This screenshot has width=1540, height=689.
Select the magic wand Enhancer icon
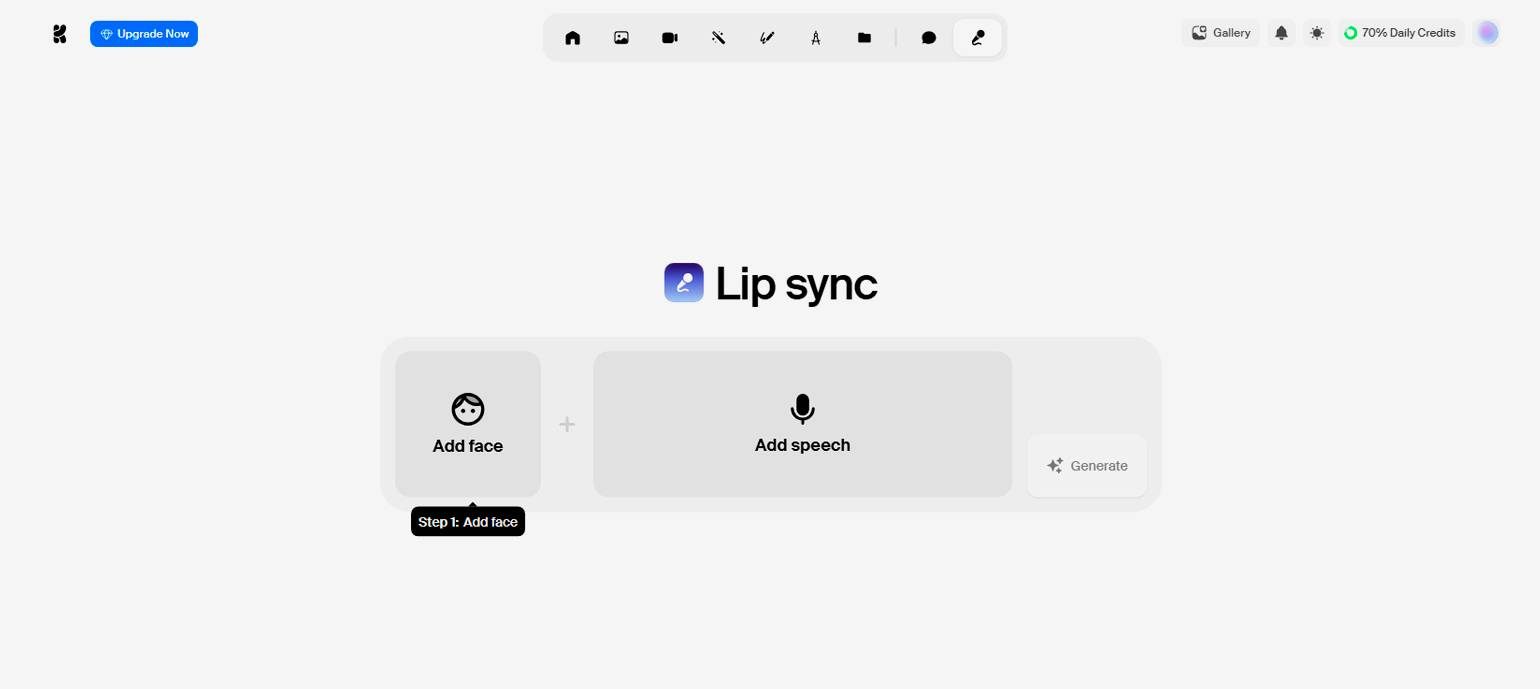pyautogui.click(x=718, y=38)
